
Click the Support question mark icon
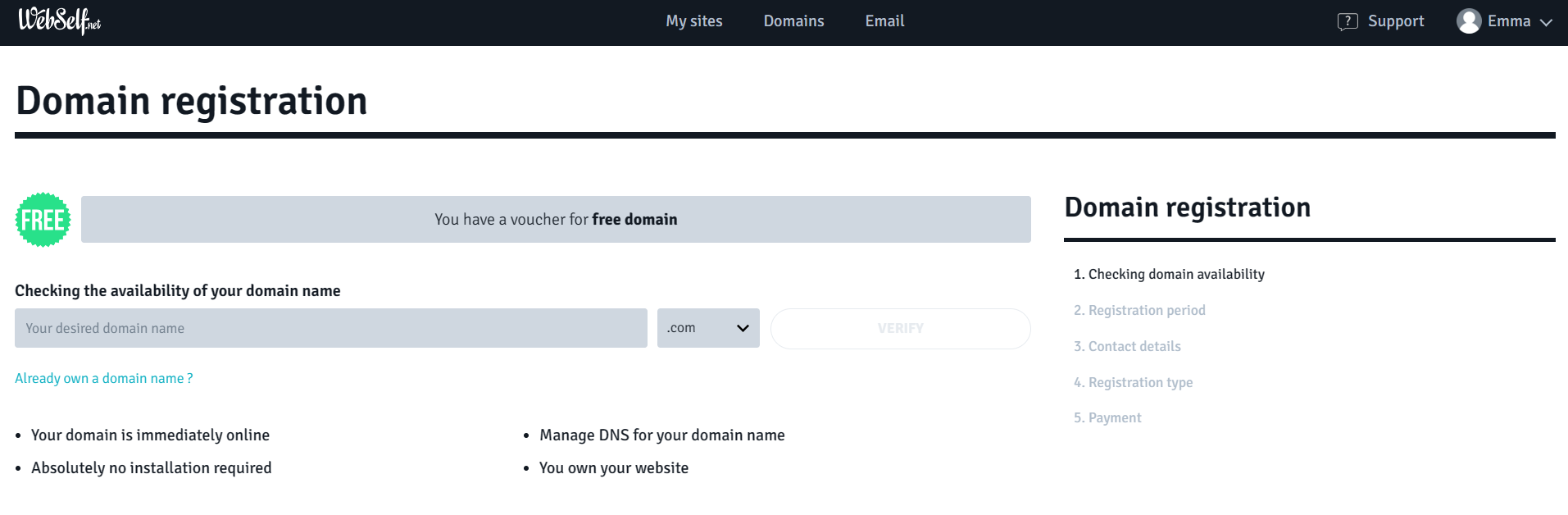(1348, 21)
